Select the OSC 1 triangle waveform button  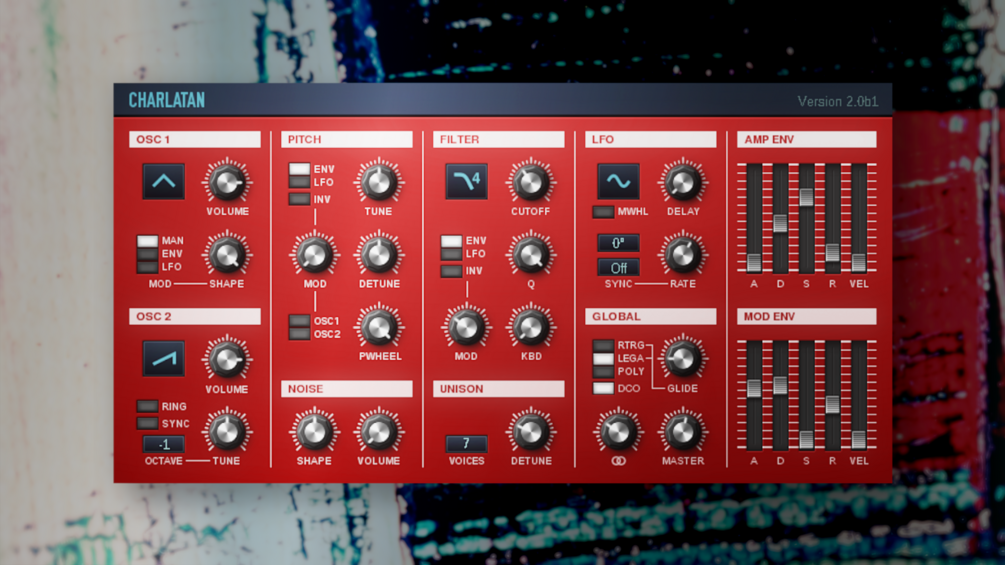tap(163, 181)
